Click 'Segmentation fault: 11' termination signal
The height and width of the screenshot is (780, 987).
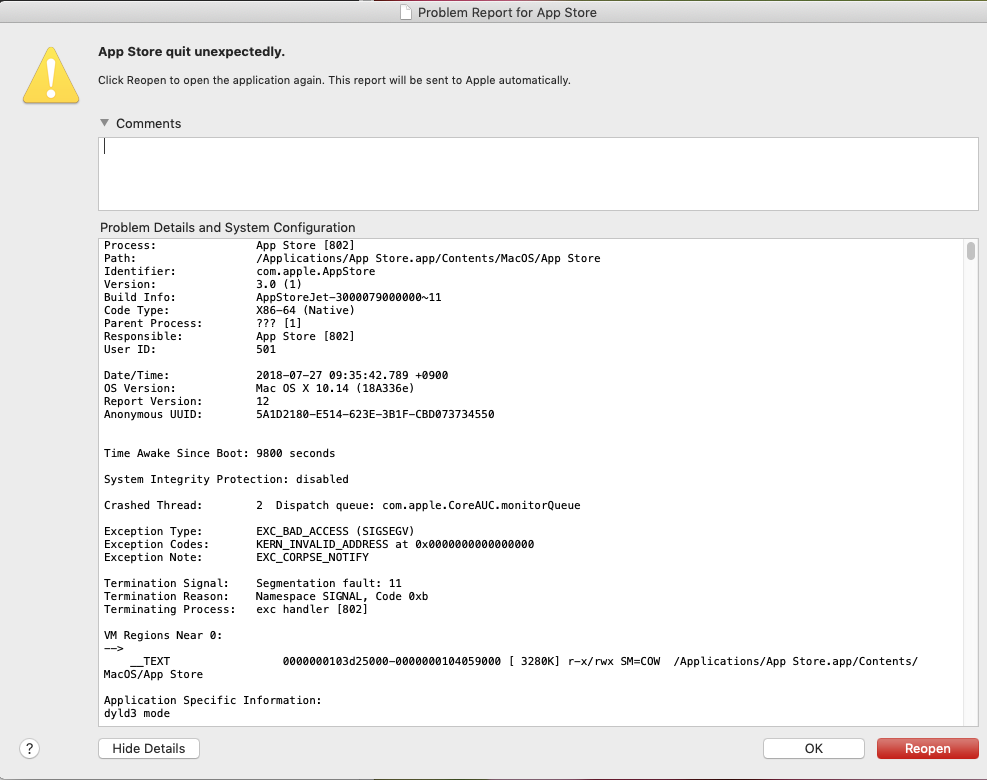pyautogui.click(x=329, y=584)
